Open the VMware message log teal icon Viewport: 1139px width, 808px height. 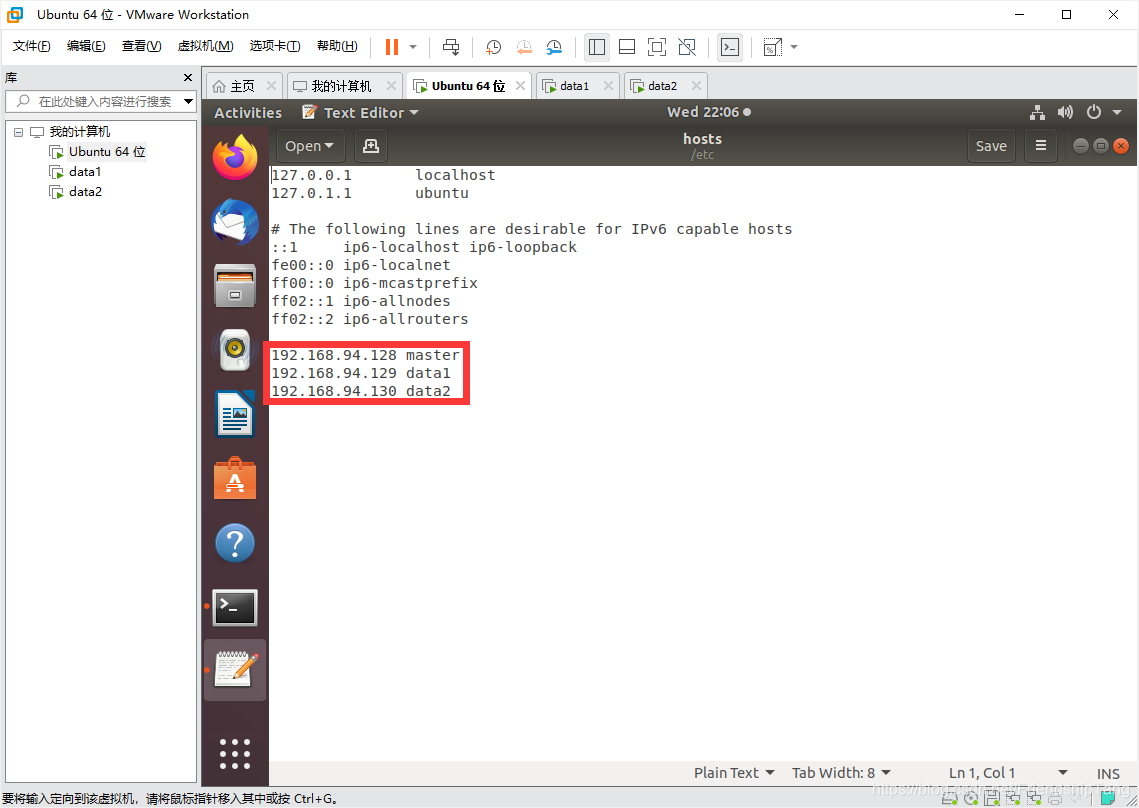[x=1108, y=799]
